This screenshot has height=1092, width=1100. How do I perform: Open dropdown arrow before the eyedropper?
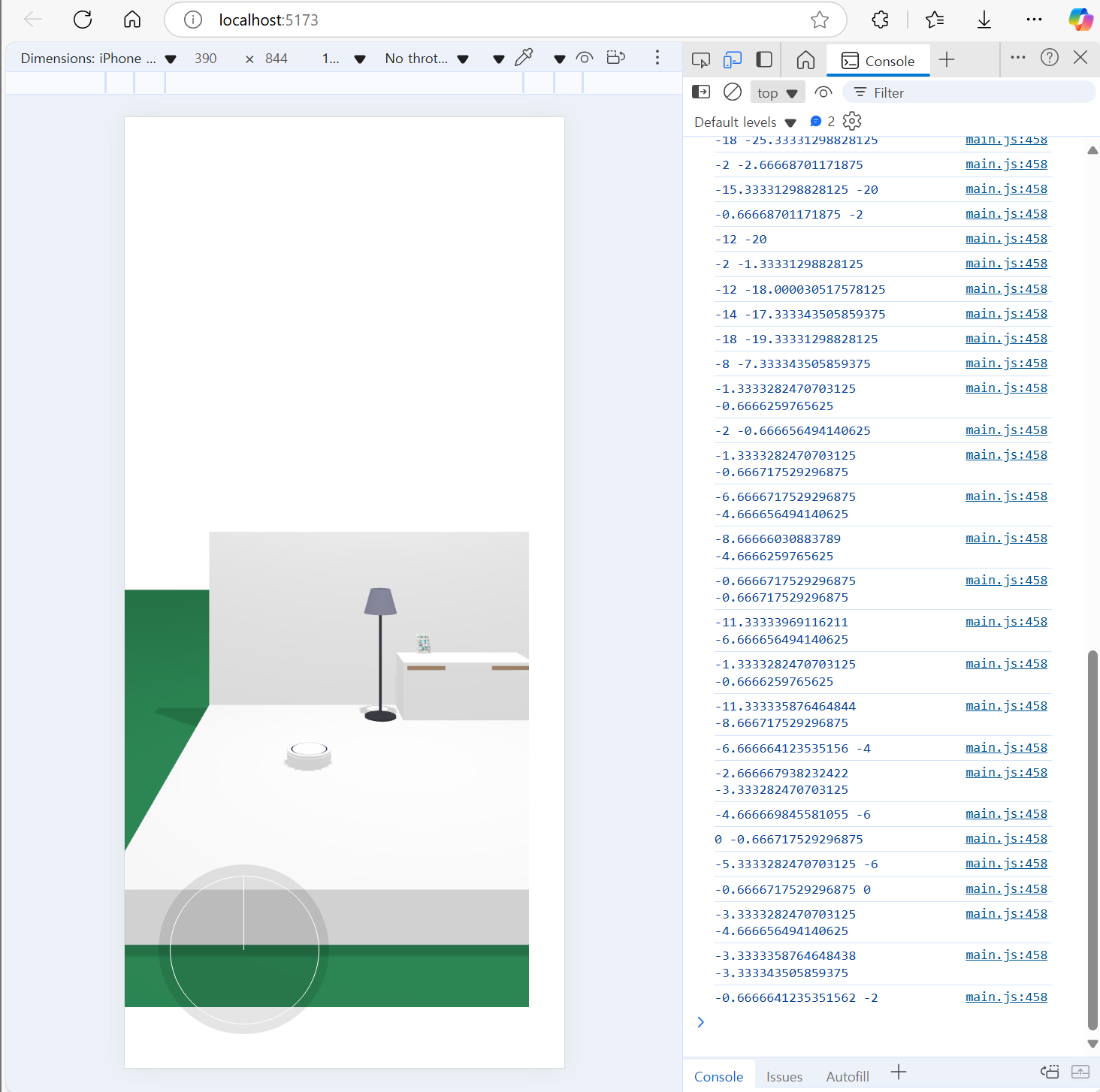point(499,59)
